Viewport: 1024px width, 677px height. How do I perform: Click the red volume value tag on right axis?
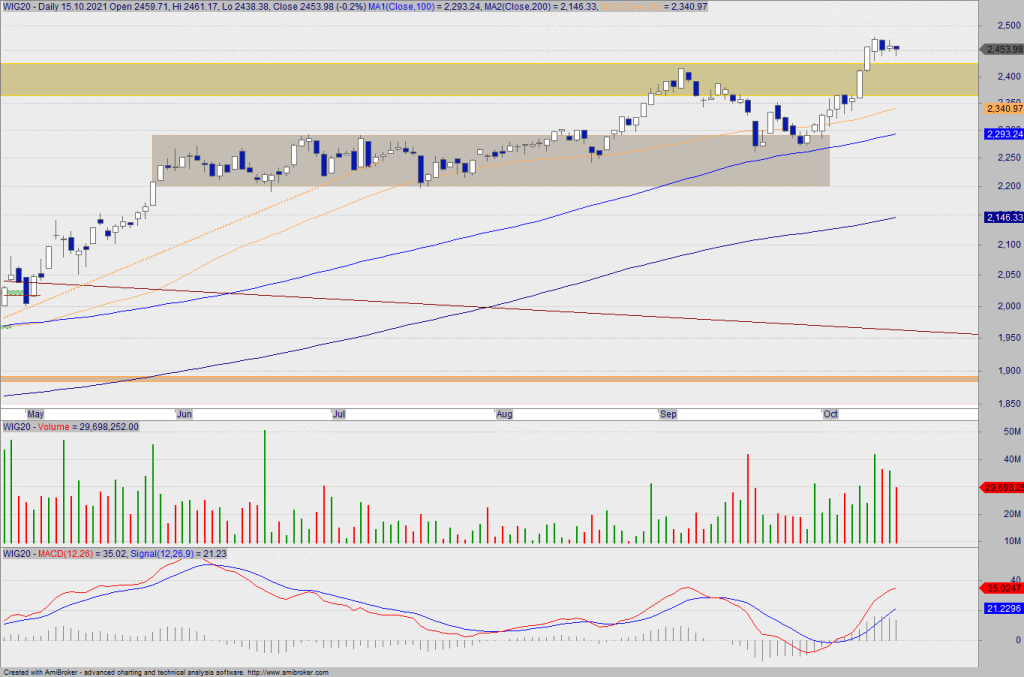[x=1003, y=487]
